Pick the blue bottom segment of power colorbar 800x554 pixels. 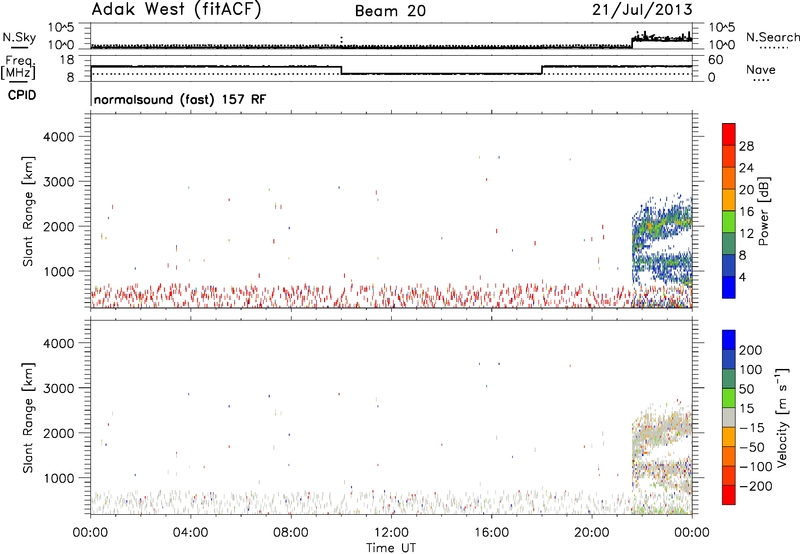point(729,287)
